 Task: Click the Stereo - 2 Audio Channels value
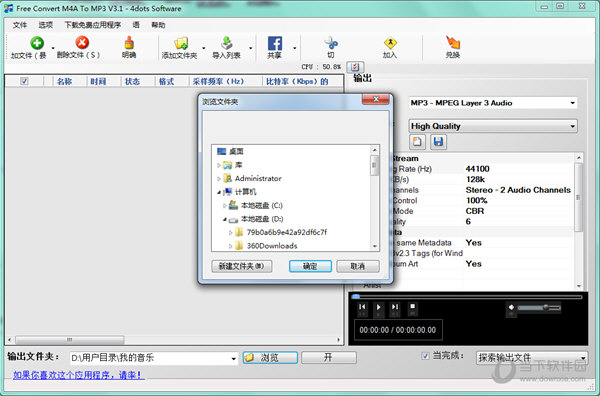(518, 190)
